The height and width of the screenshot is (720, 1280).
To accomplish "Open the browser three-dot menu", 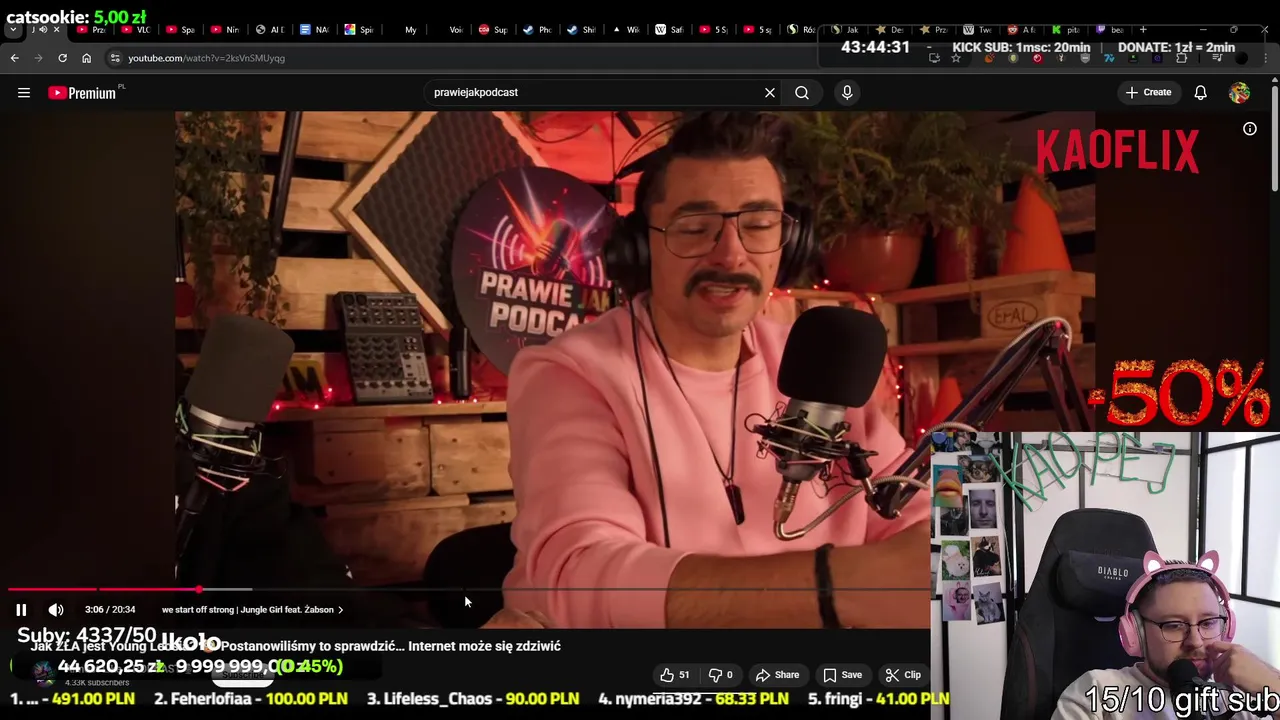I will click(1265, 57).
